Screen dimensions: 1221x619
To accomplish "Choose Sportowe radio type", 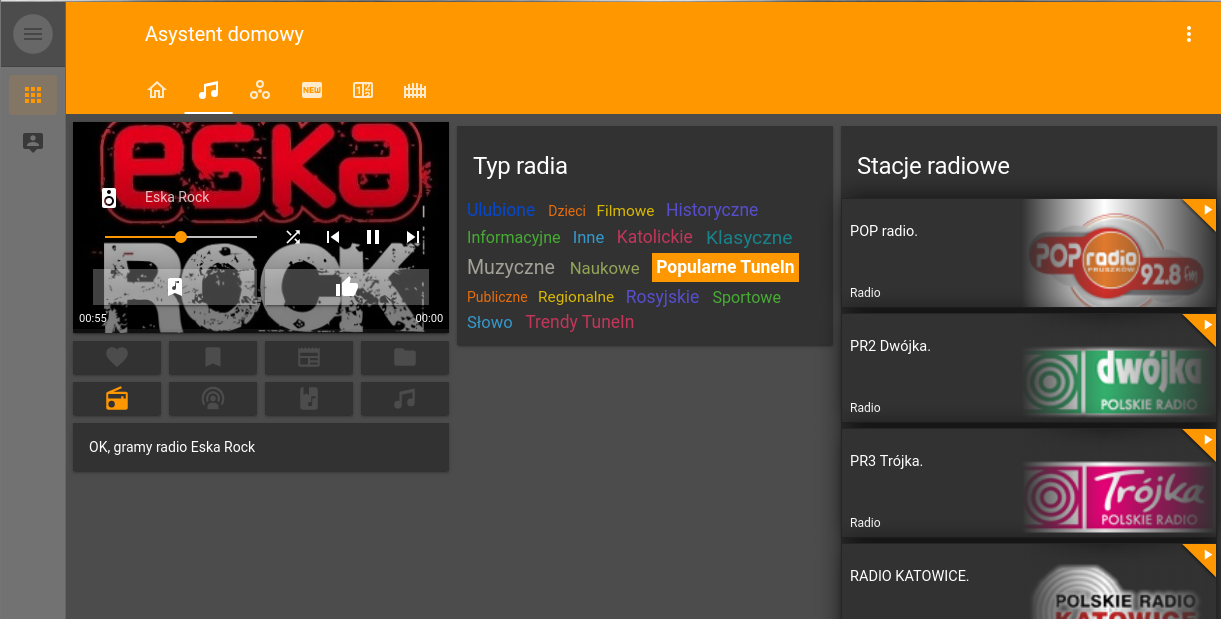I will (747, 297).
